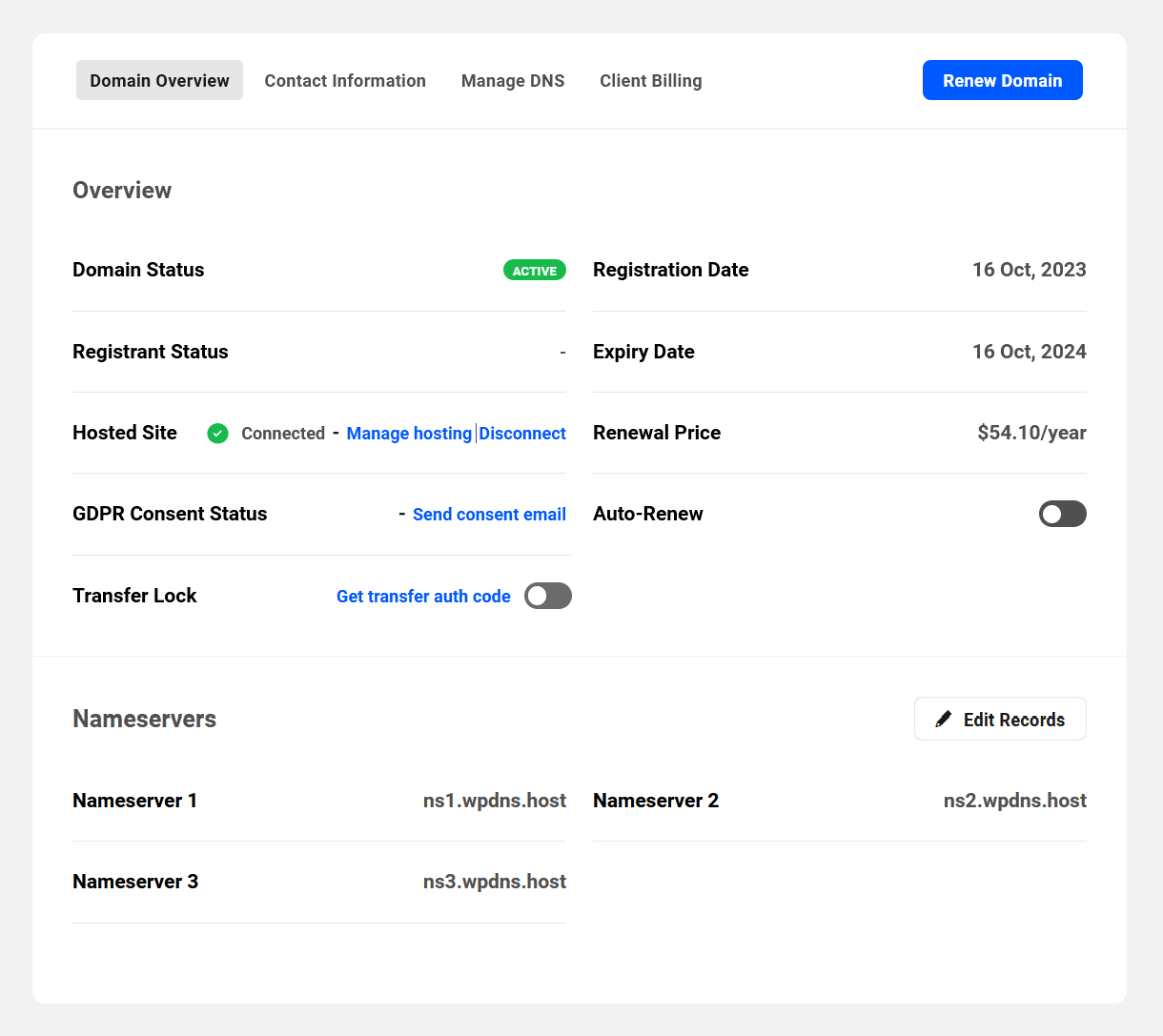
Task: Open the Client Billing tab
Action: point(651,80)
